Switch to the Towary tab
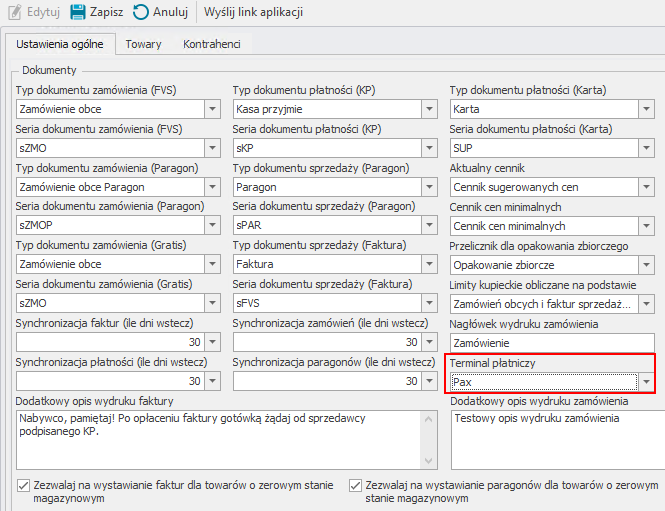 coord(144,44)
